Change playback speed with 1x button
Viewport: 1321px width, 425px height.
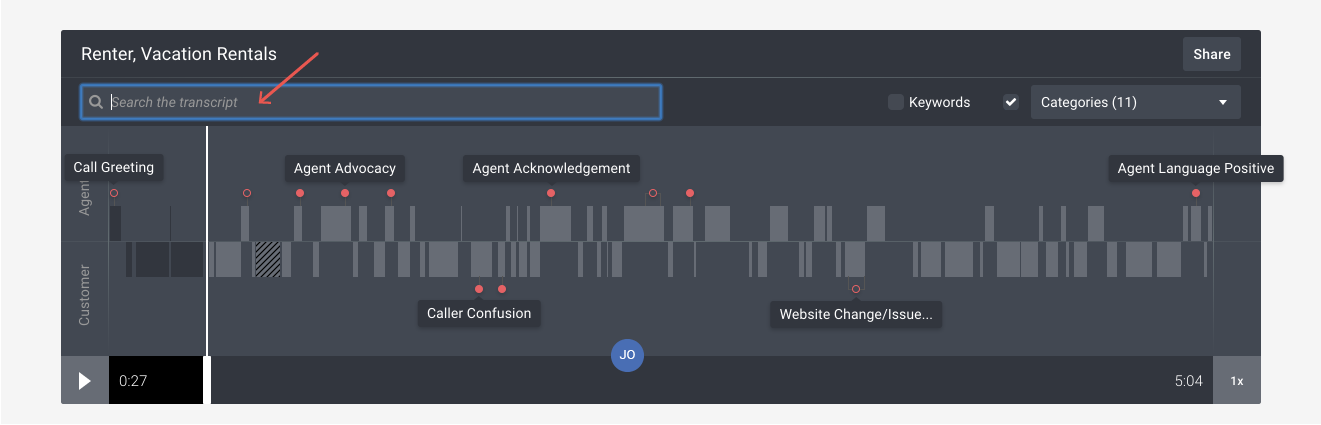click(x=1236, y=381)
